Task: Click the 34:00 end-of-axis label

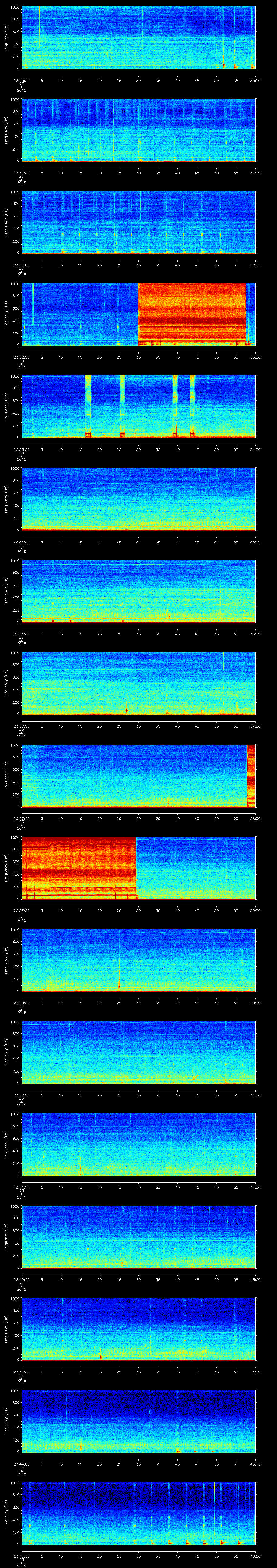Action: tap(256, 449)
